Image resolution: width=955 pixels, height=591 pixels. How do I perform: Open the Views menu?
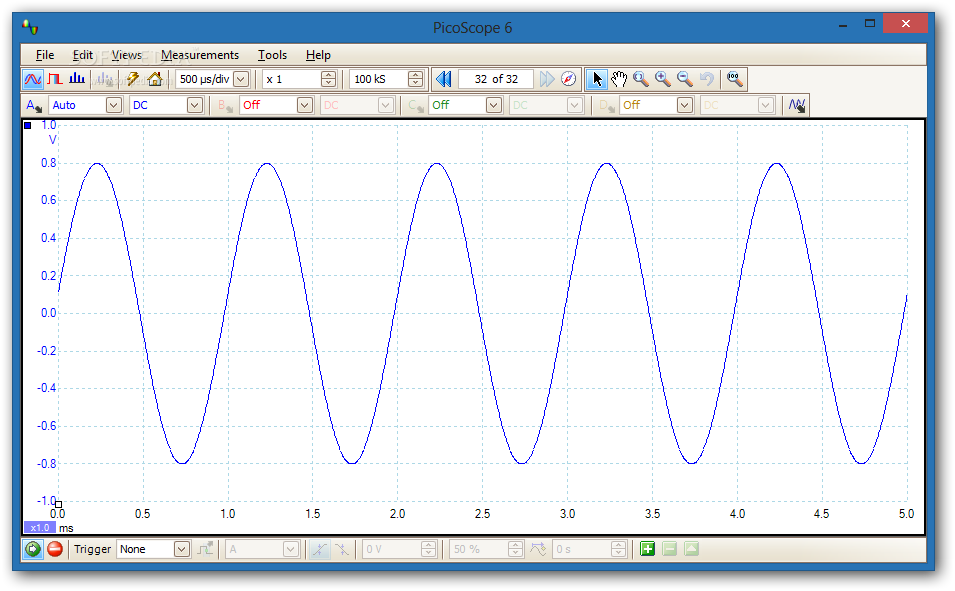[126, 55]
